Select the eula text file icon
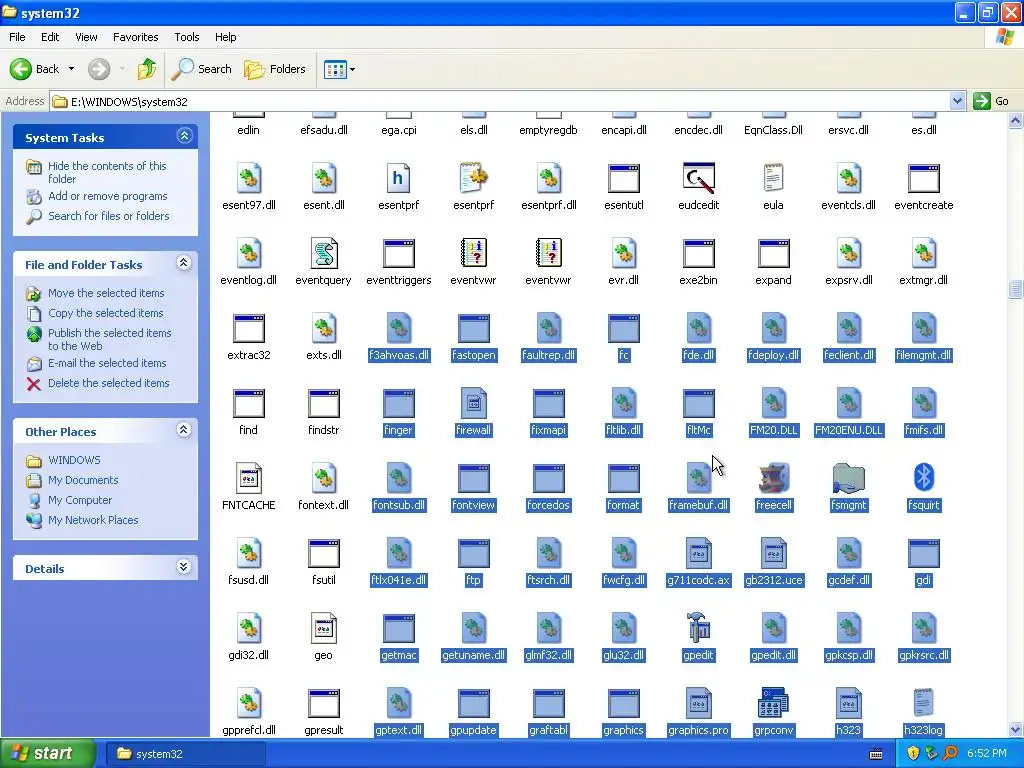 [x=773, y=178]
